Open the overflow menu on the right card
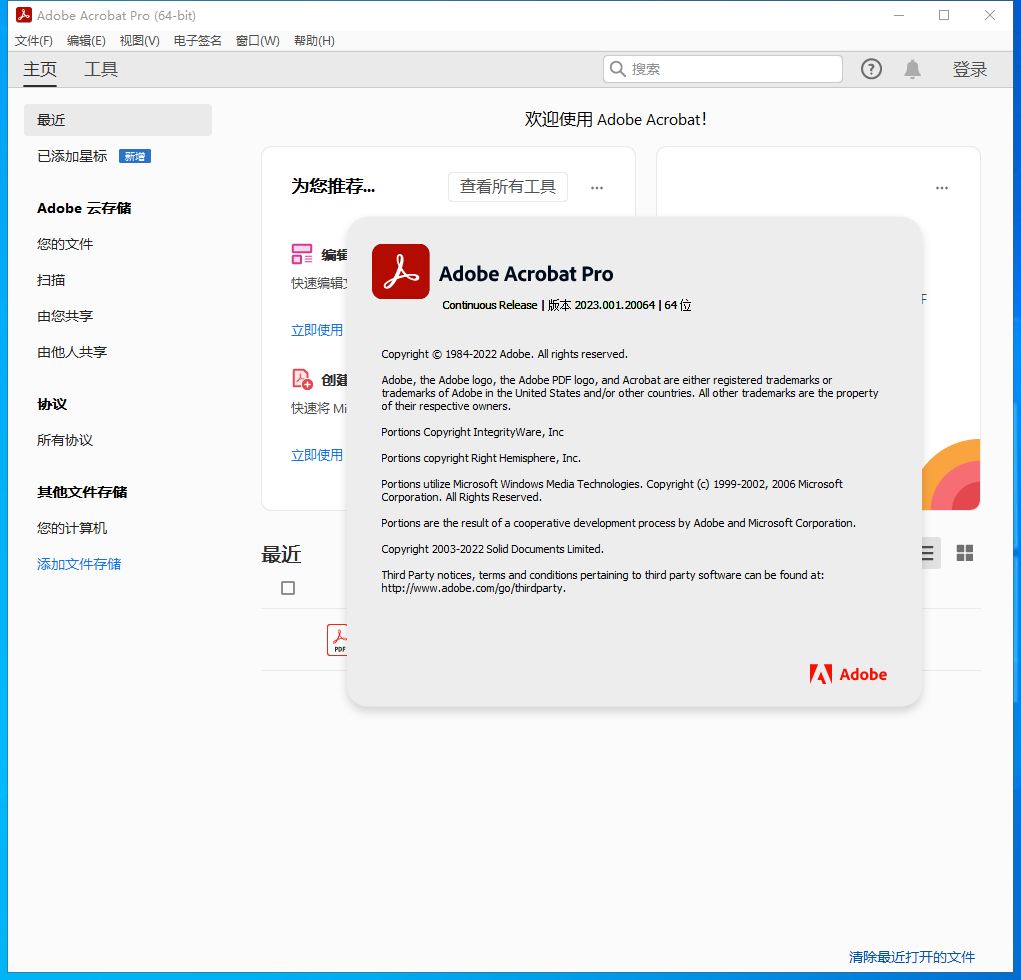The height and width of the screenshot is (980, 1021). [x=941, y=187]
